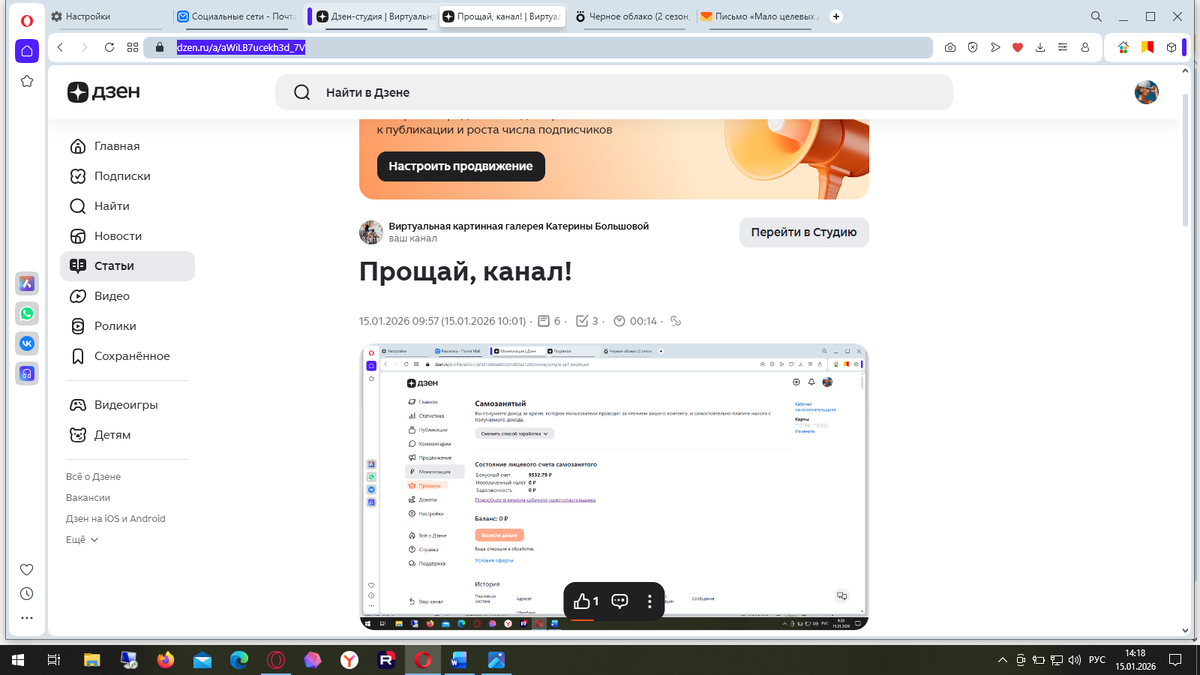This screenshot has width=1200, height=675.
Task: Click the copy link icon after 00:14
Action: pyautogui.click(x=675, y=321)
